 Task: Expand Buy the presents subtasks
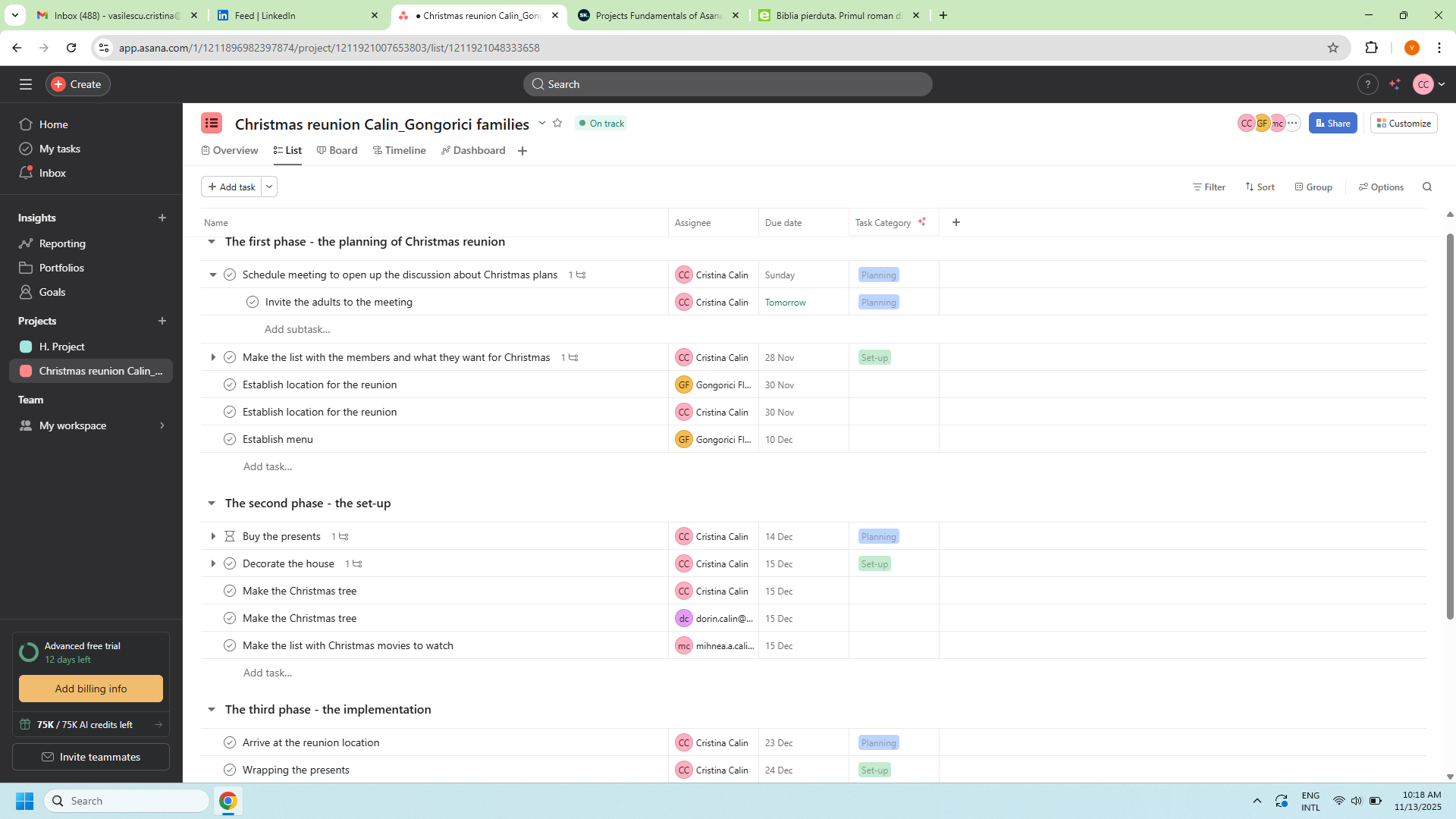213,536
